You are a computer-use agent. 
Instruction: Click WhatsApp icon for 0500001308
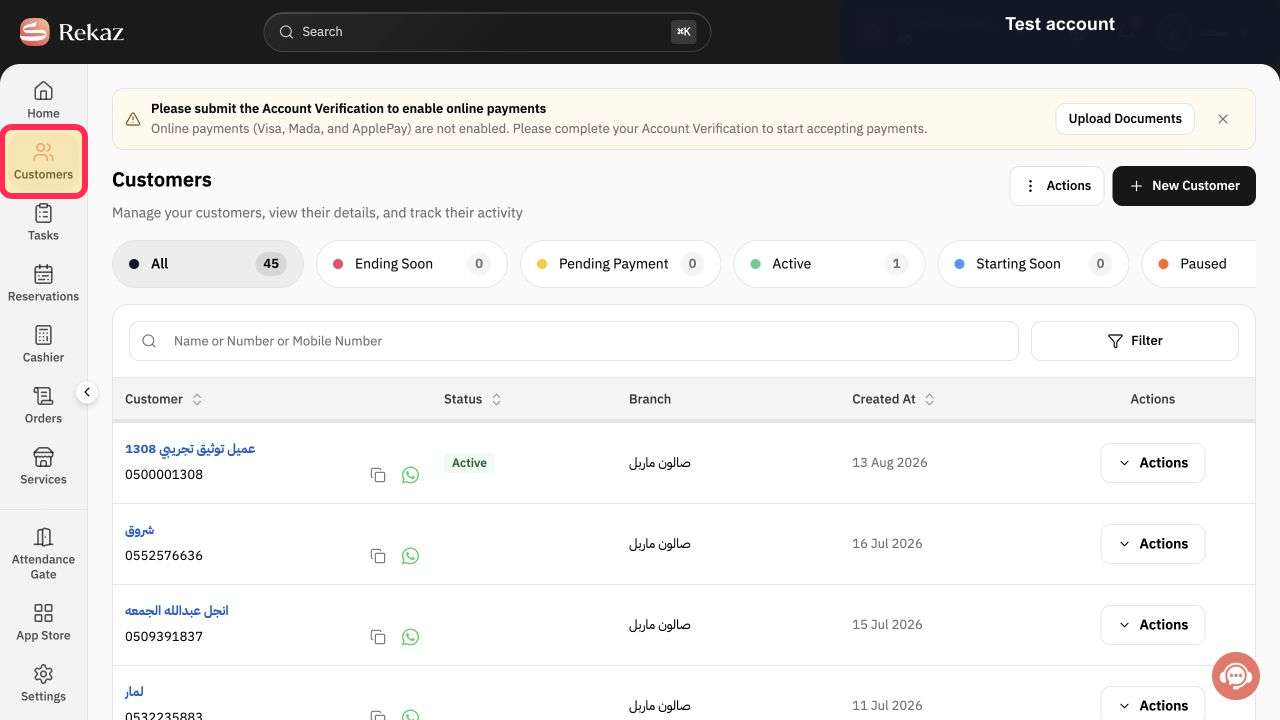click(x=410, y=475)
